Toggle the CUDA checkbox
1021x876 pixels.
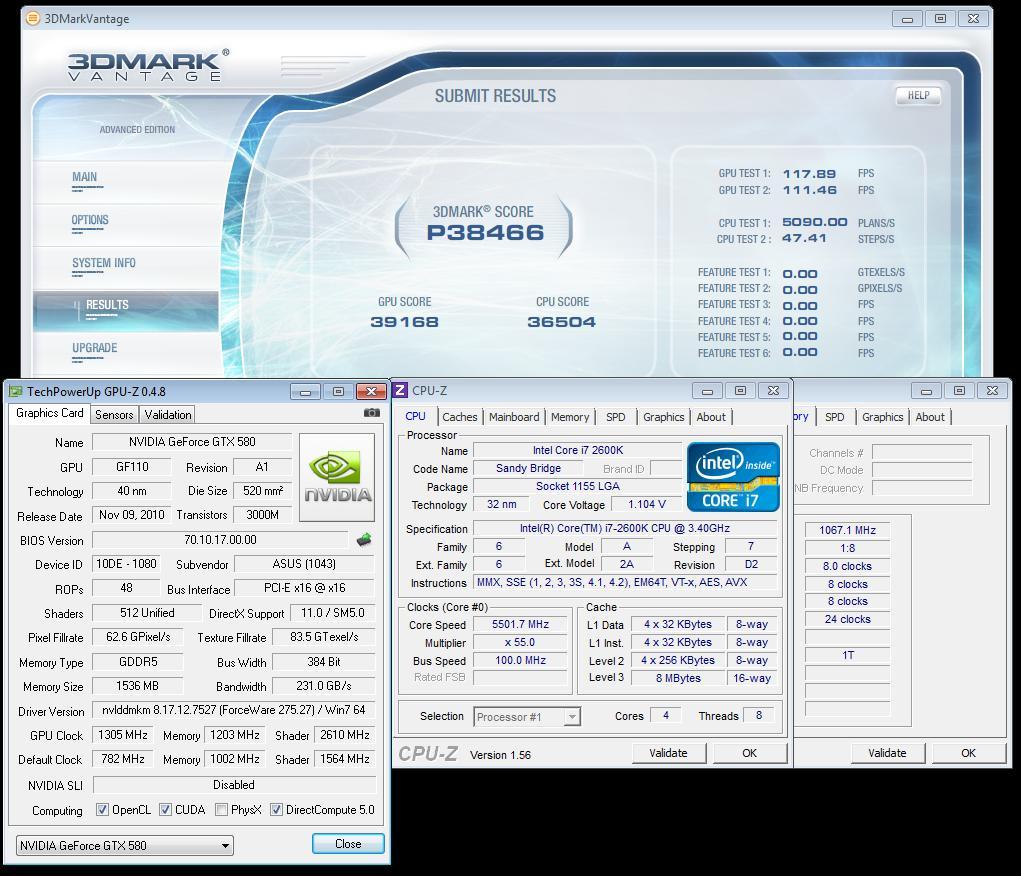pos(165,810)
